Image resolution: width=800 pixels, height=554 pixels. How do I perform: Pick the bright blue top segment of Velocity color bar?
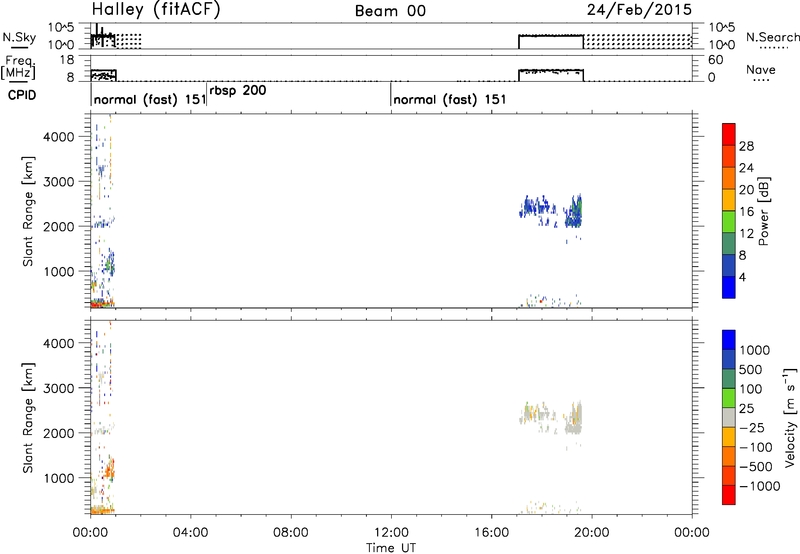(729, 340)
